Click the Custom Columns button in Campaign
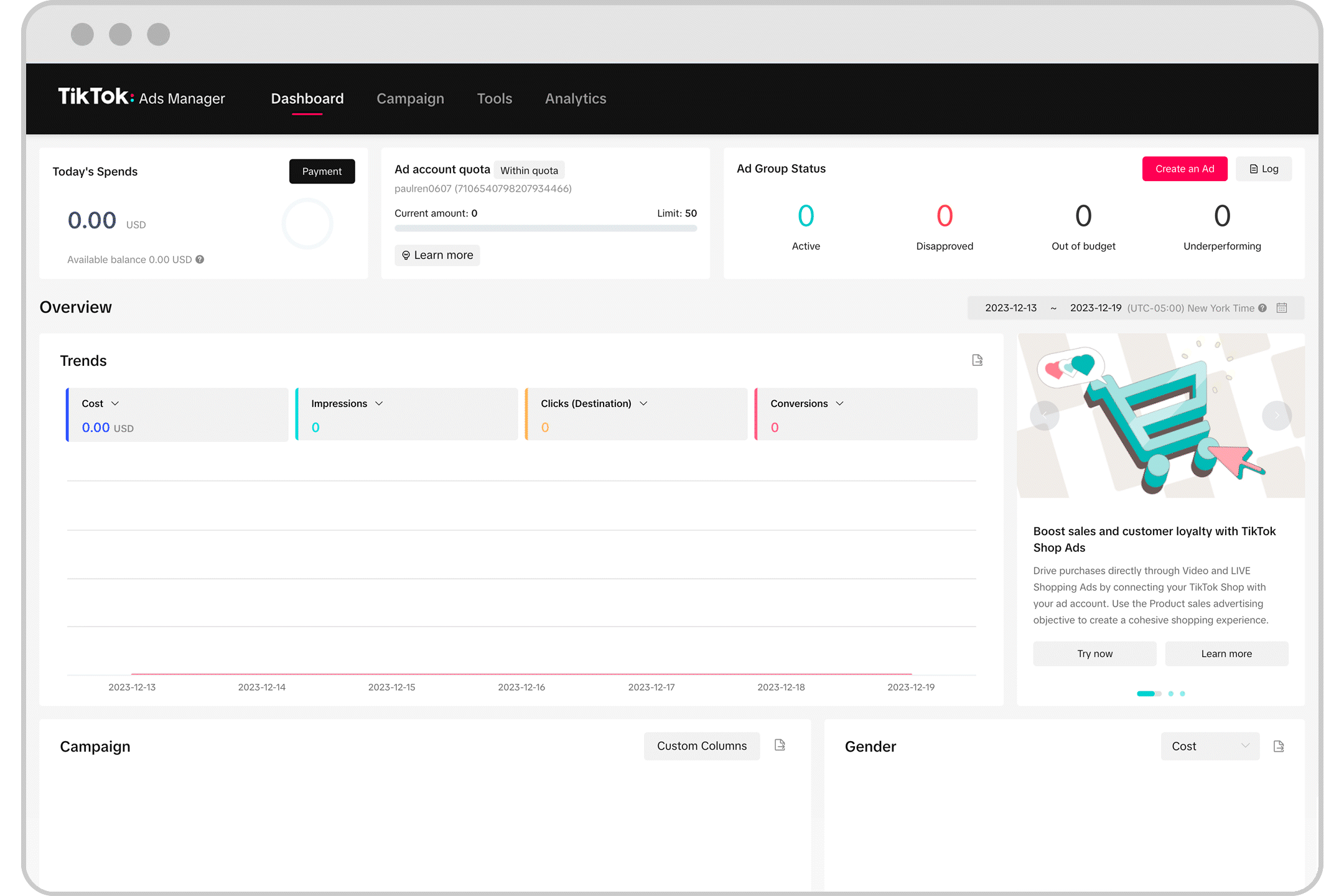 point(701,745)
